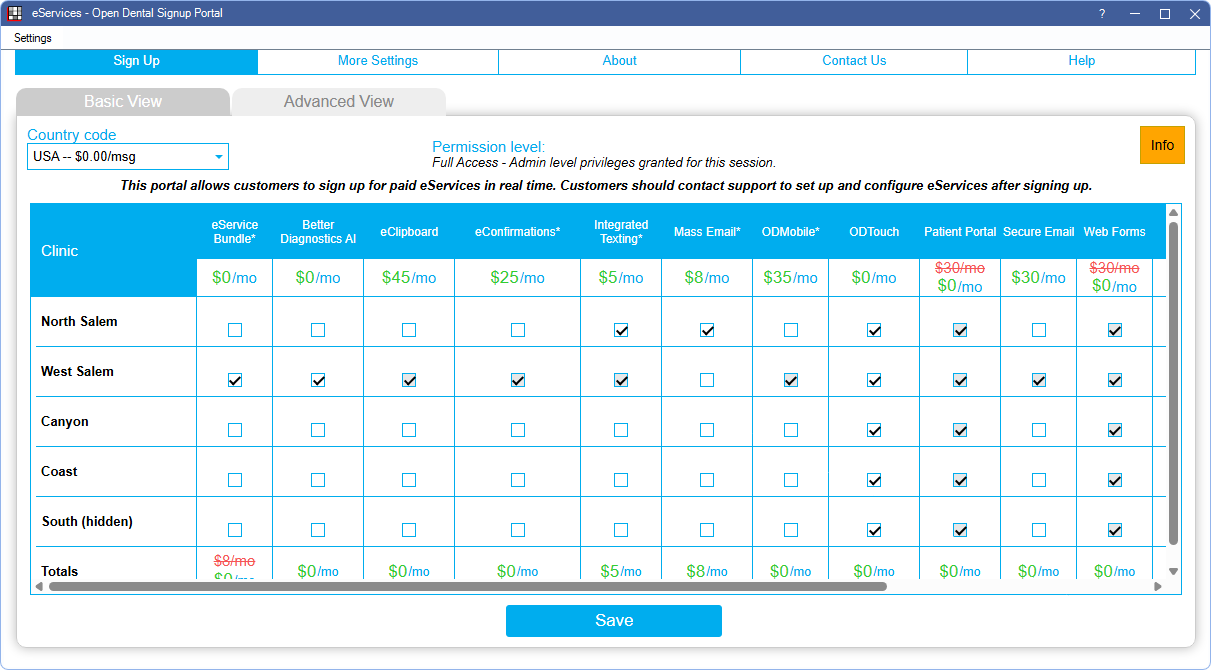Uncheck eService Bundle for West Salem

pos(235,380)
